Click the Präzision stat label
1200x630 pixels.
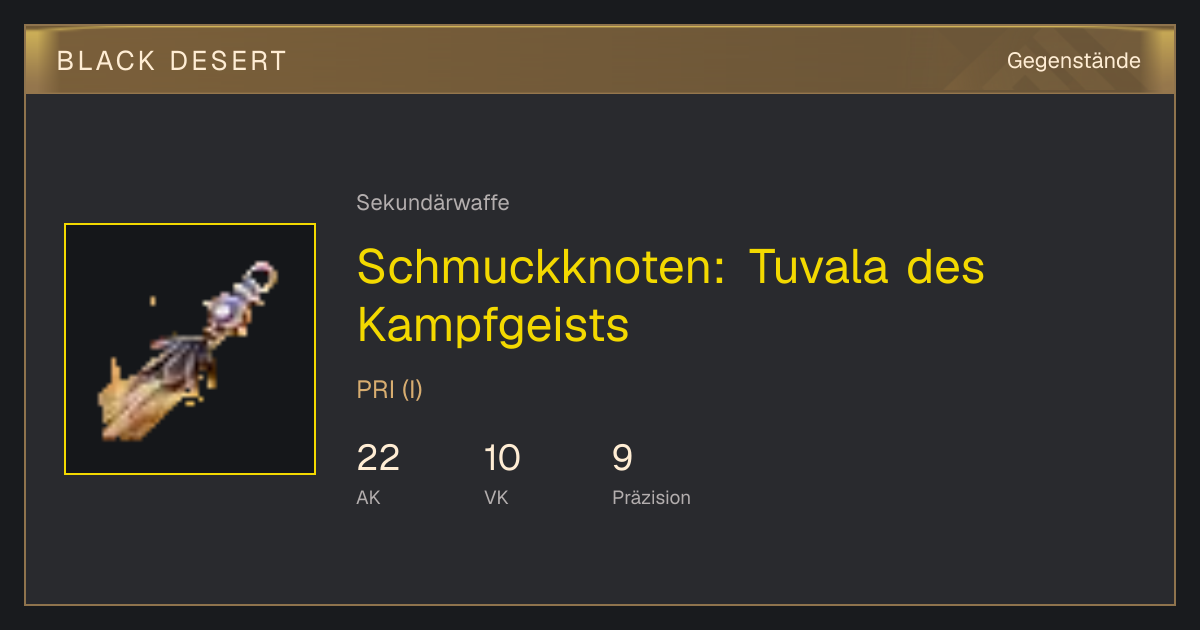click(x=651, y=497)
